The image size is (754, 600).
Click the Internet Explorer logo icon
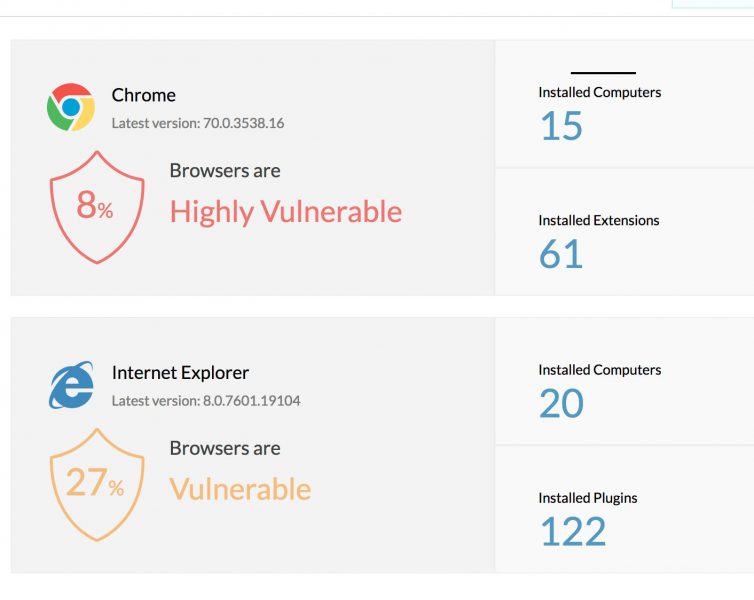[x=71, y=385]
